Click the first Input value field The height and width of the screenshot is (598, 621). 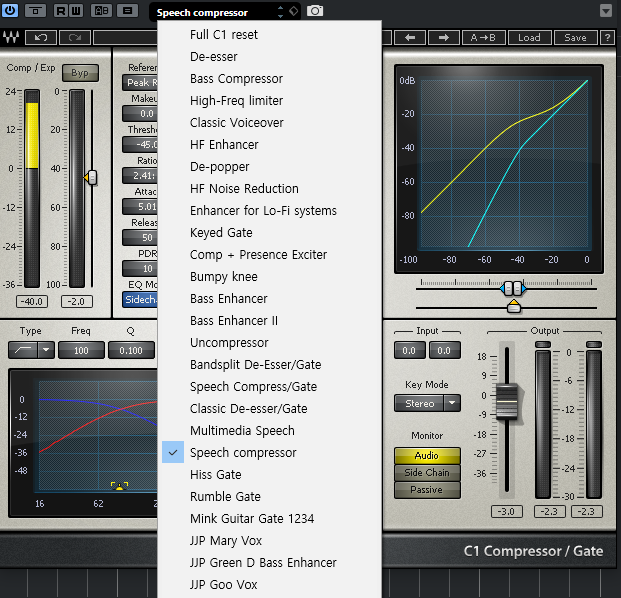tap(408, 351)
